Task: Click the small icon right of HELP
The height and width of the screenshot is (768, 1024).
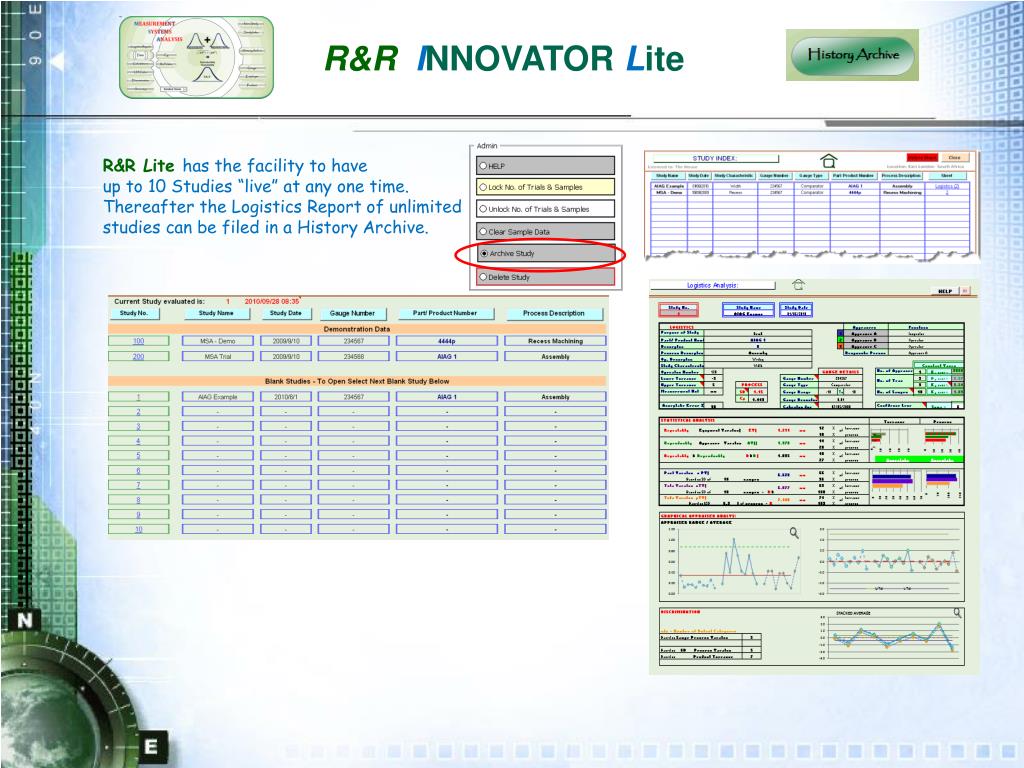Action: (x=965, y=291)
